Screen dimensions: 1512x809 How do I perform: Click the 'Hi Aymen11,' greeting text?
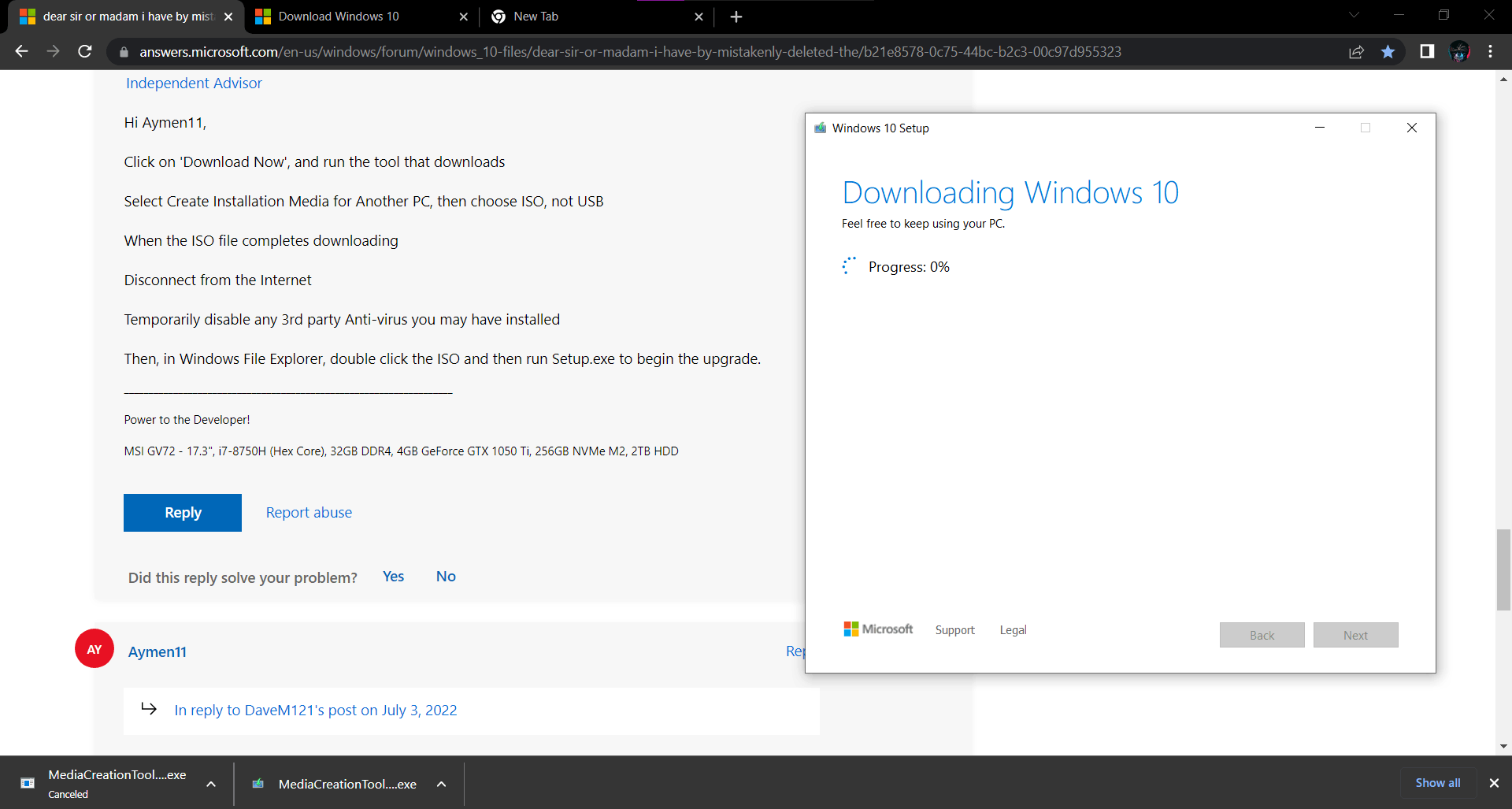165,123
